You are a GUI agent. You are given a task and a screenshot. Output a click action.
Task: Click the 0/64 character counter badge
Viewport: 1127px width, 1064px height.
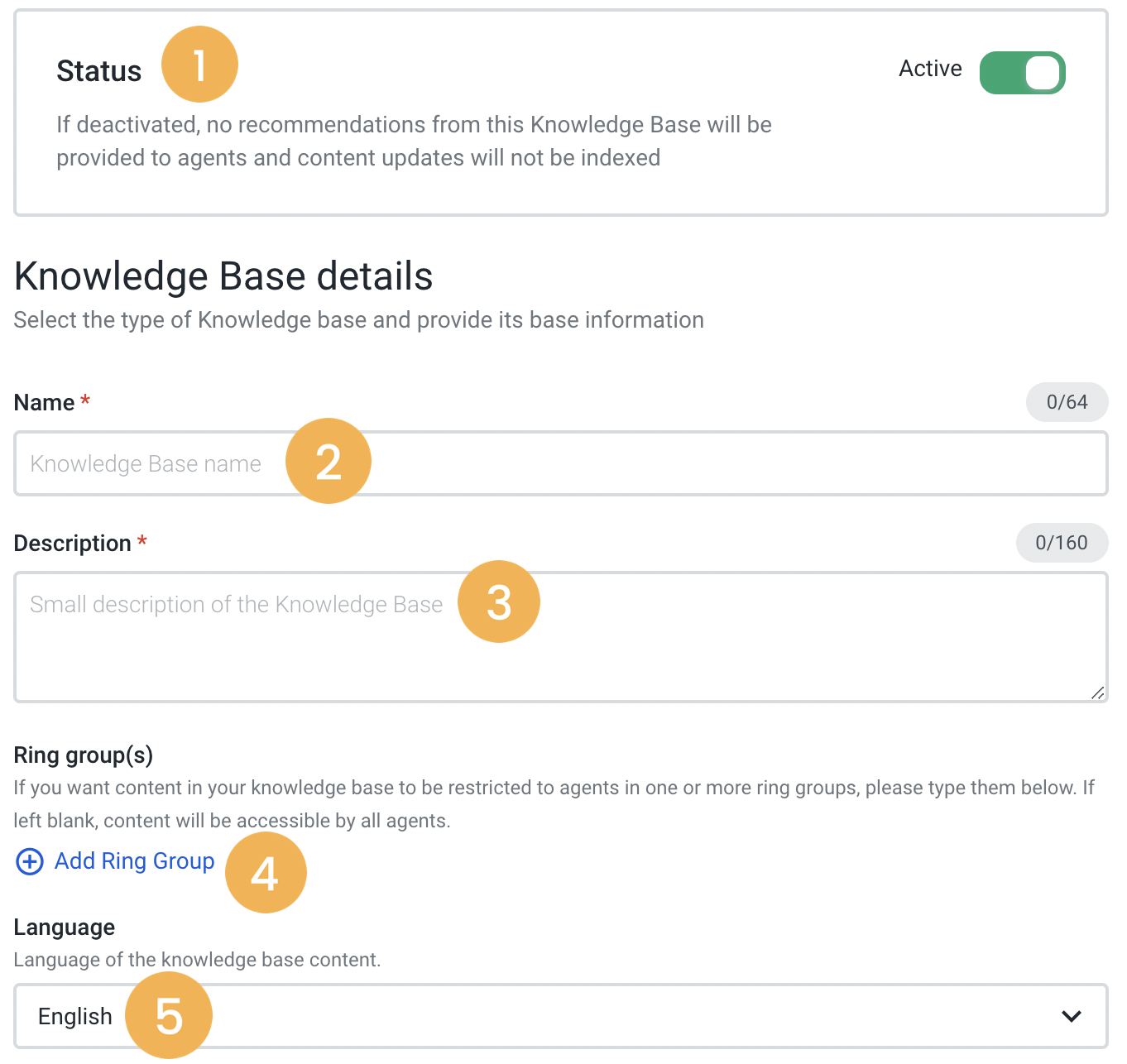click(1067, 402)
